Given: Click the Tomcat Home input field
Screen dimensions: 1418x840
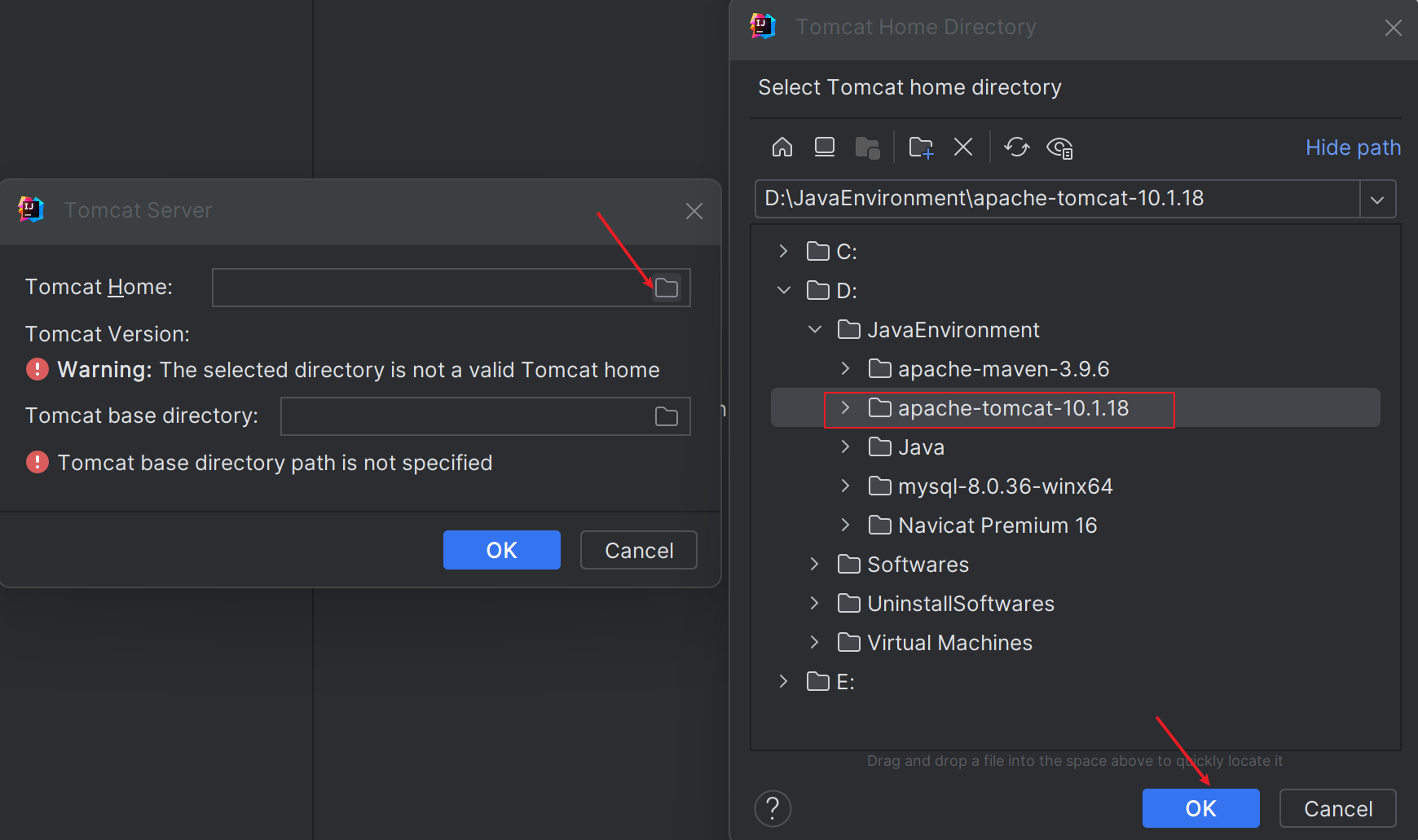Looking at the screenshot, I should tap(432, 288).
